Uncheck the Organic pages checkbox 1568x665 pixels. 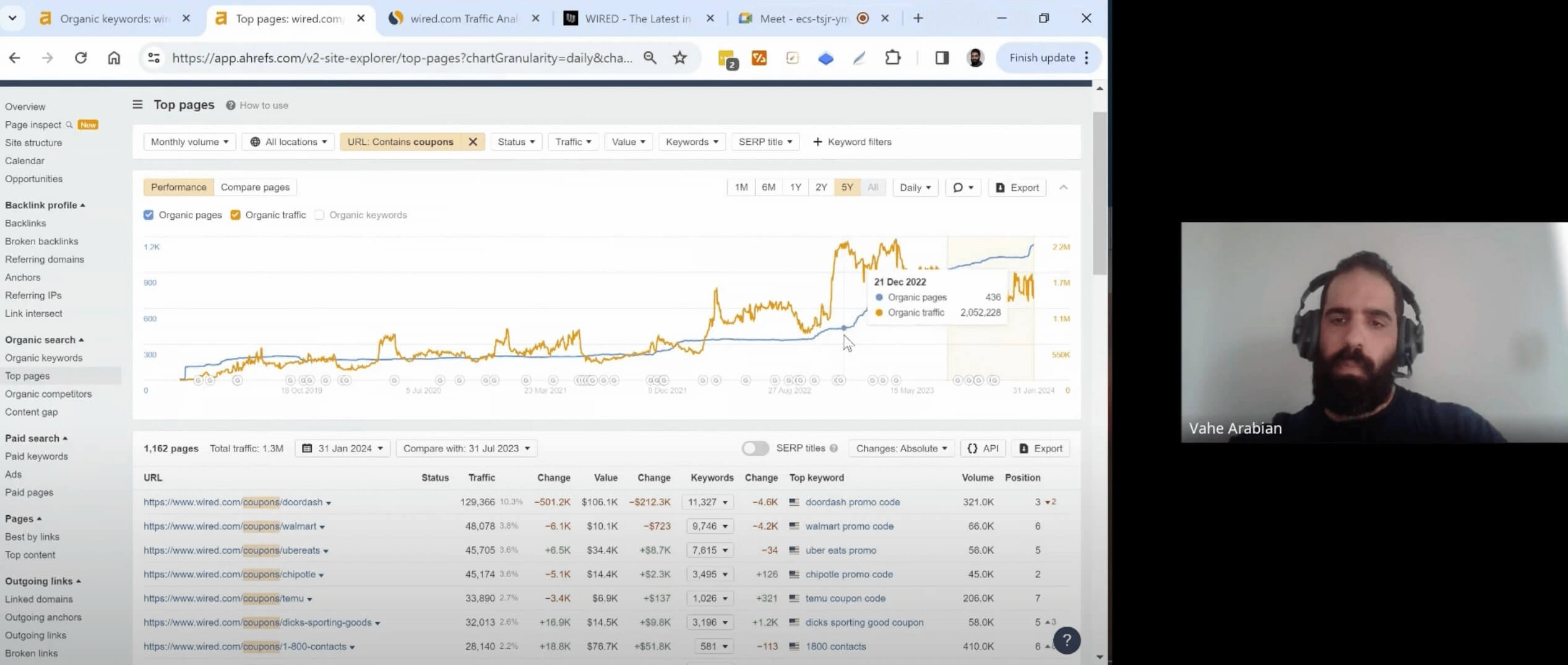(149, 215)
